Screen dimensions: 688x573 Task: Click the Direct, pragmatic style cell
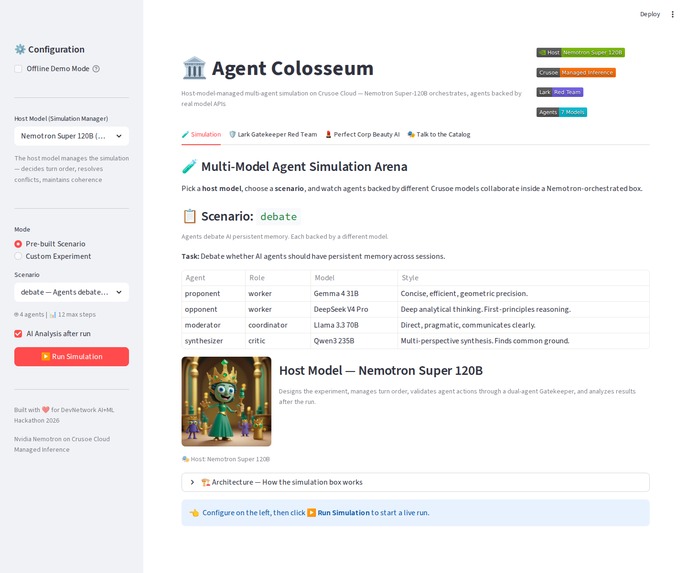point(523,325)
